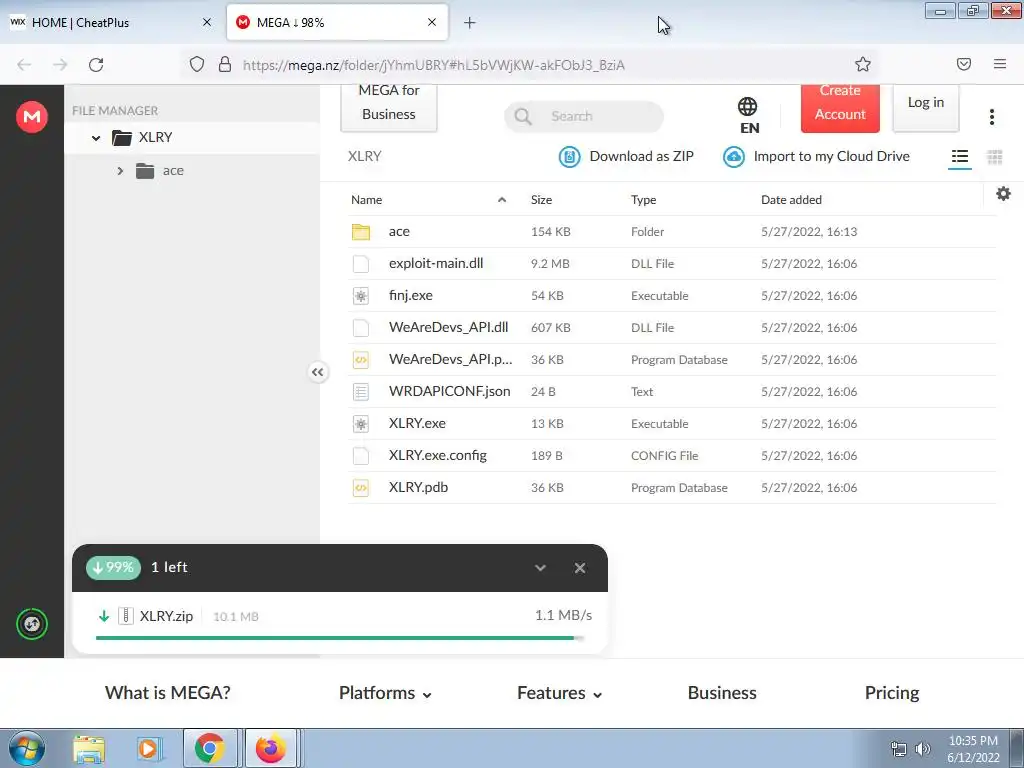Image resolution: width=1024 pixels, height=768 pixels.
Task: Click the exploit-main.dll file icon
Action: pyautogui.click(x=360, y=264)
